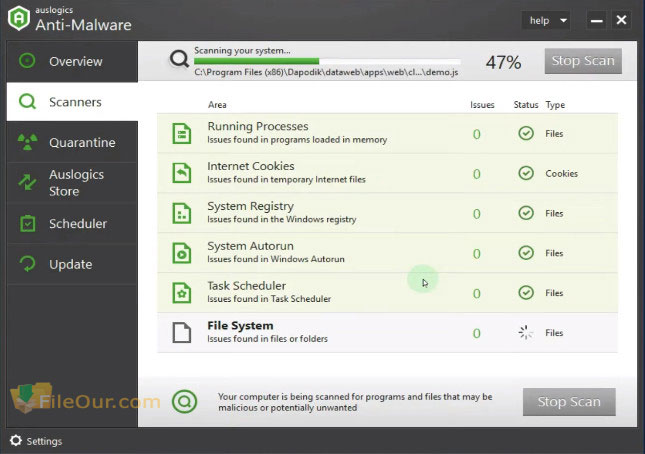Click the Overview target icon in sidebar
Viewport: 645px width, 454px height.
point(27,61)
